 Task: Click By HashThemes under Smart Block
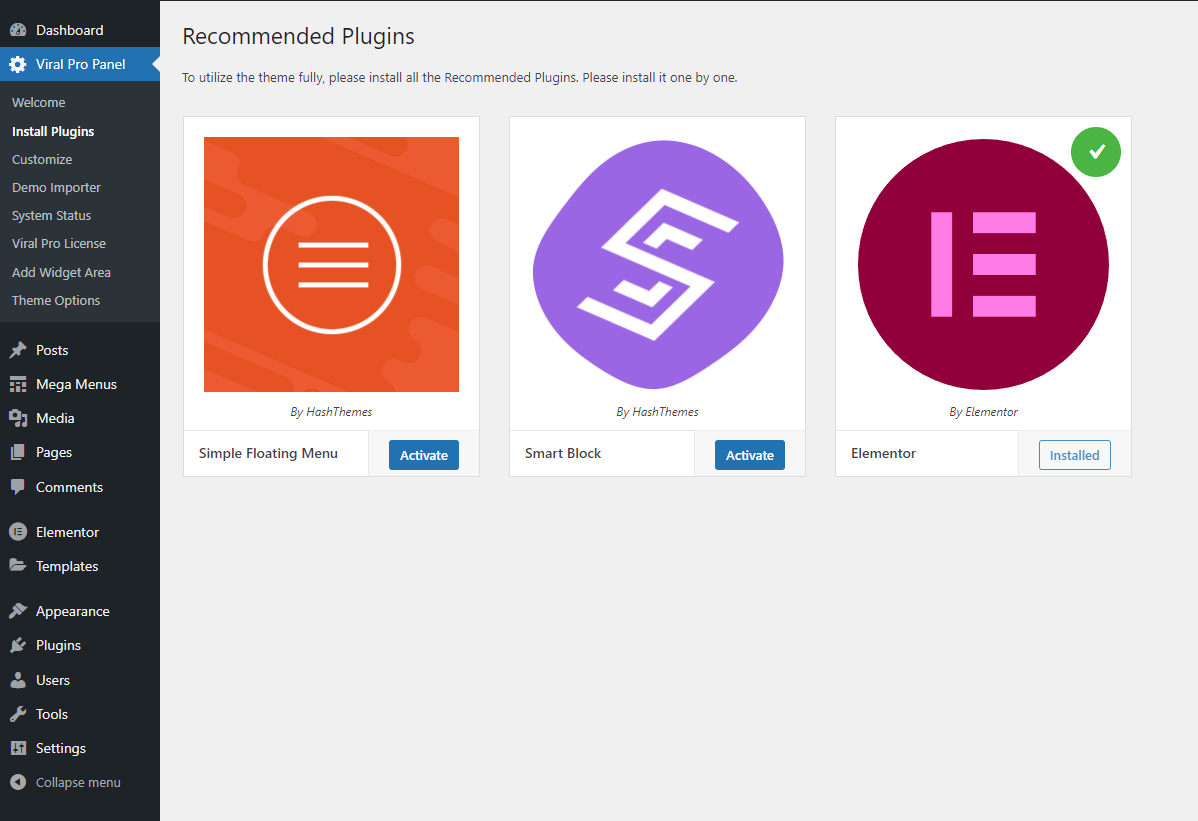click(657, 412)
